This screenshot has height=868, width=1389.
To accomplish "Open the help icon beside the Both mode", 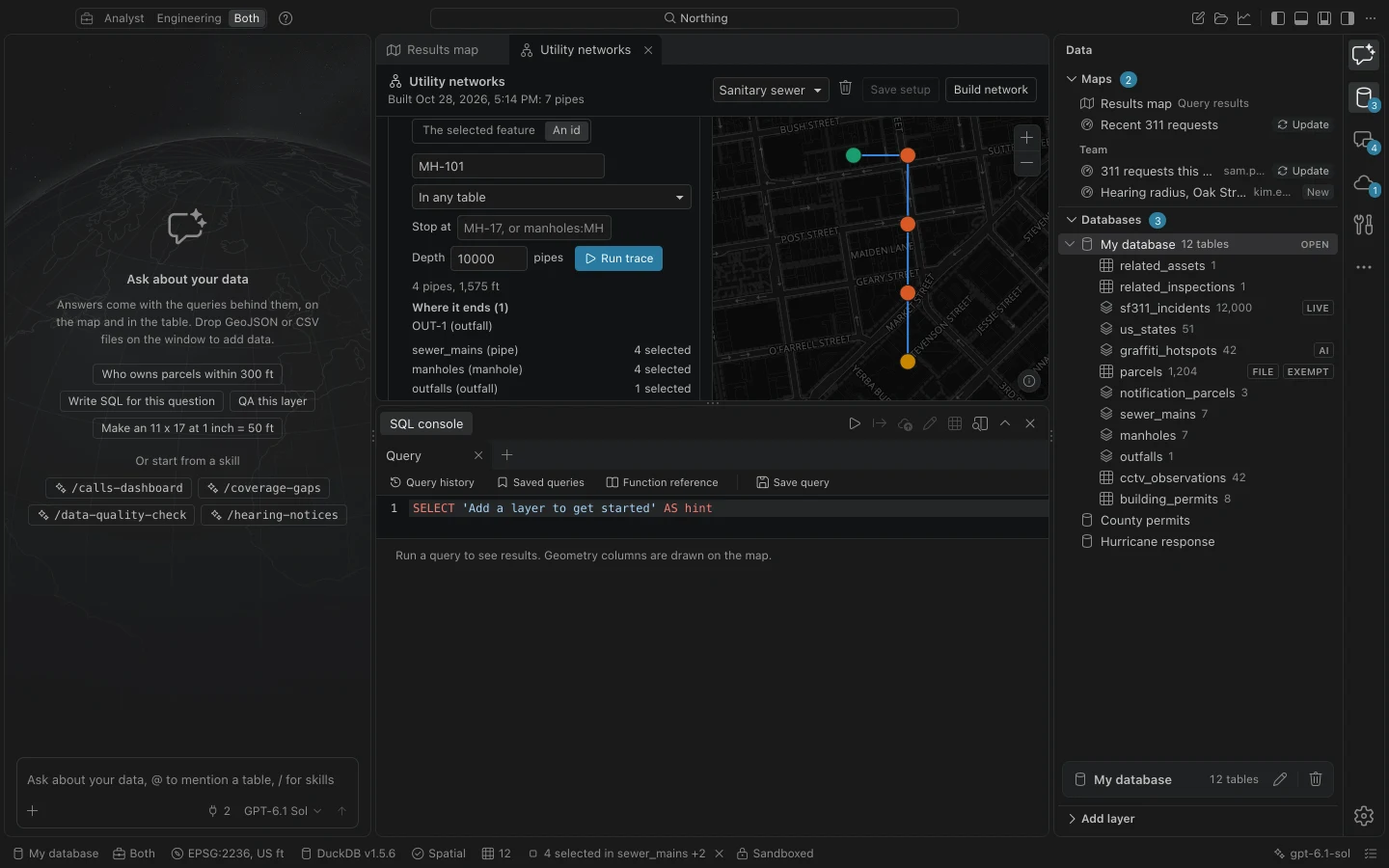I will (286, 18).
